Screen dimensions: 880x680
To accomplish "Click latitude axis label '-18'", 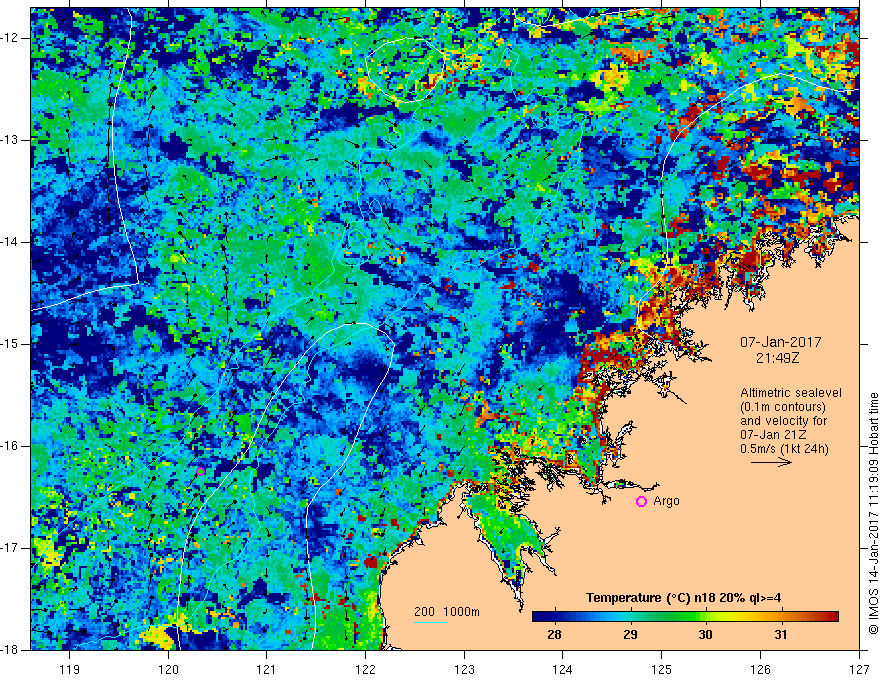I will tap(11, 650).
